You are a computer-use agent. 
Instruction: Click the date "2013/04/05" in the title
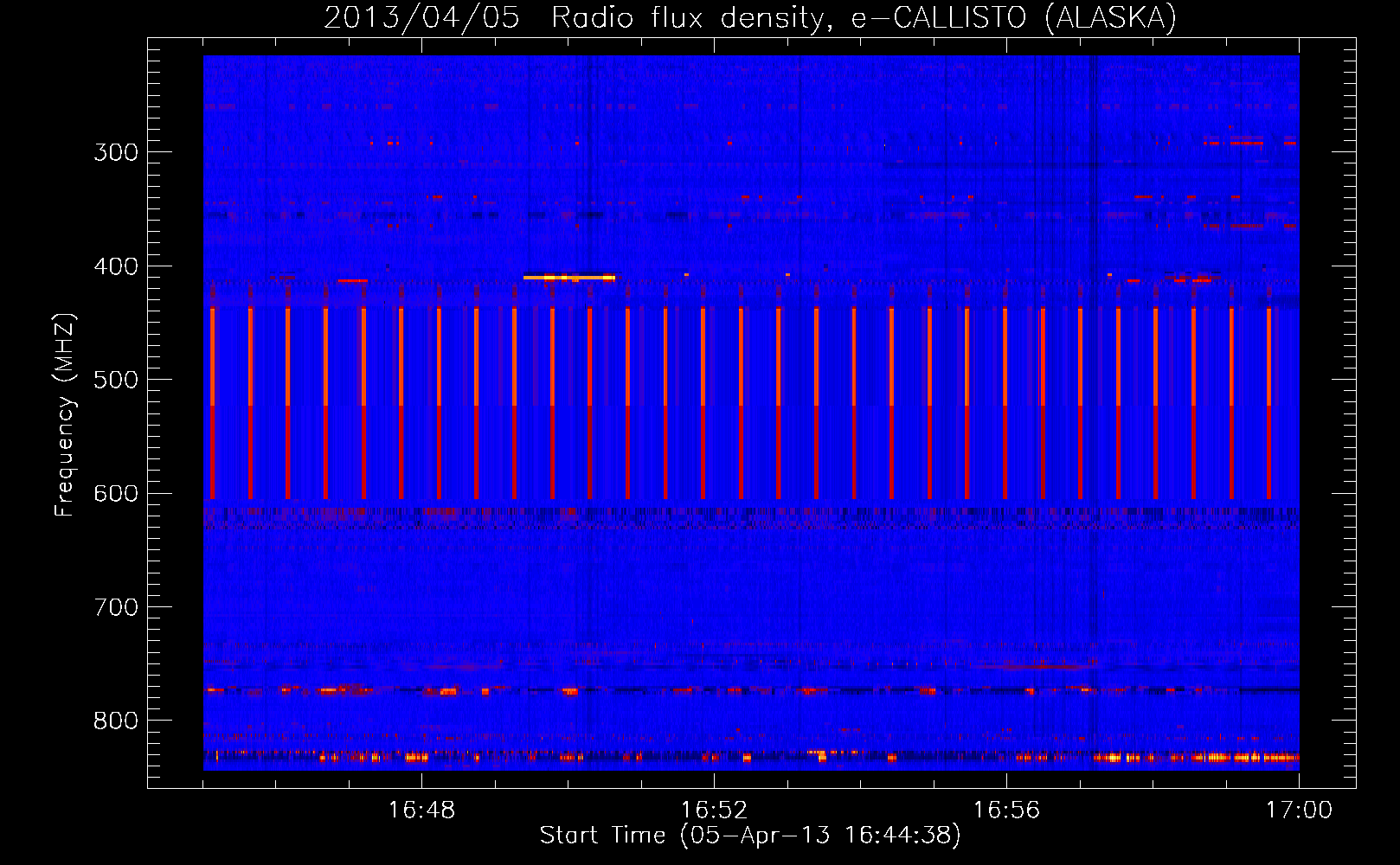[421, 17]
